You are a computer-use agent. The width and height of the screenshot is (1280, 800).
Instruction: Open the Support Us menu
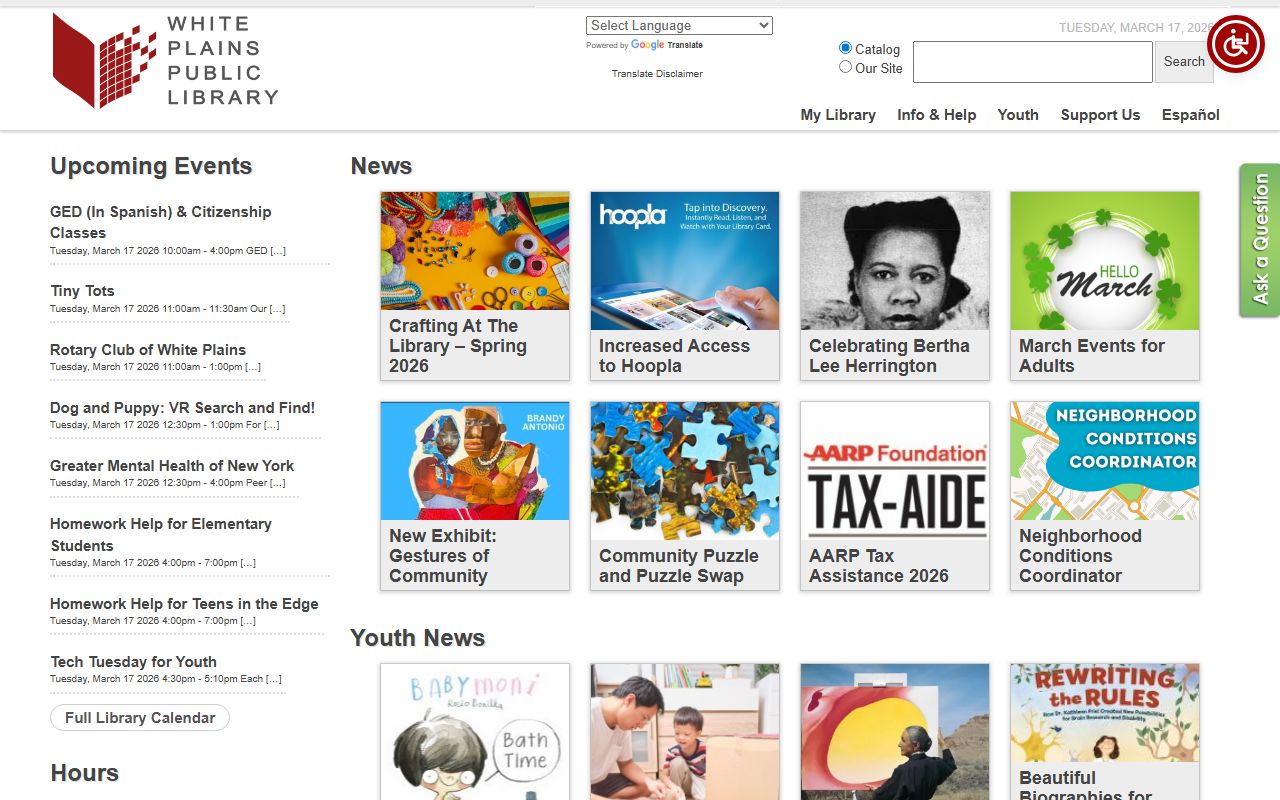[x=1100, y=115]
